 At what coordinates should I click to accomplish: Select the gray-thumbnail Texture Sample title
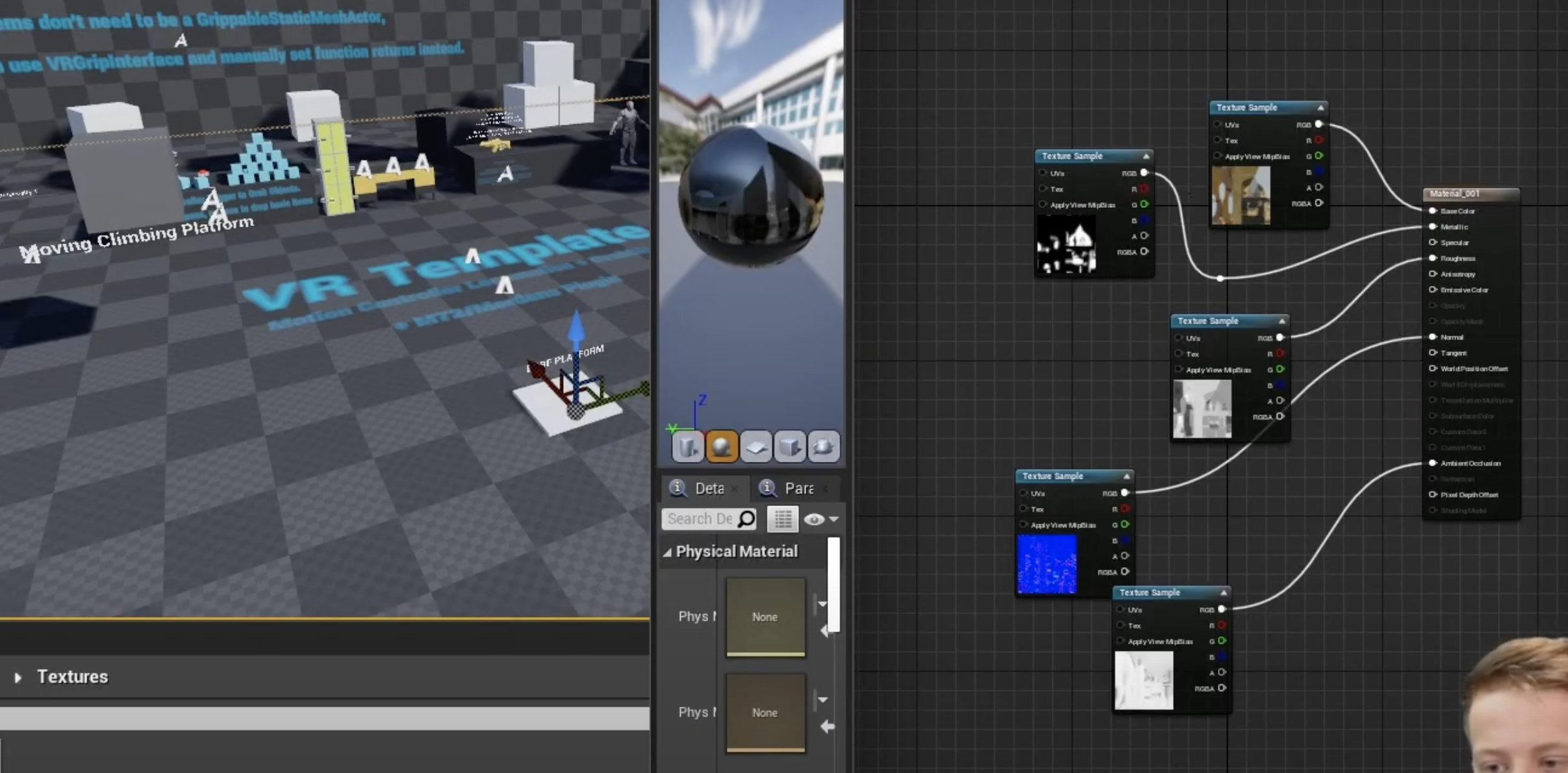click(x=1208, y=321)
